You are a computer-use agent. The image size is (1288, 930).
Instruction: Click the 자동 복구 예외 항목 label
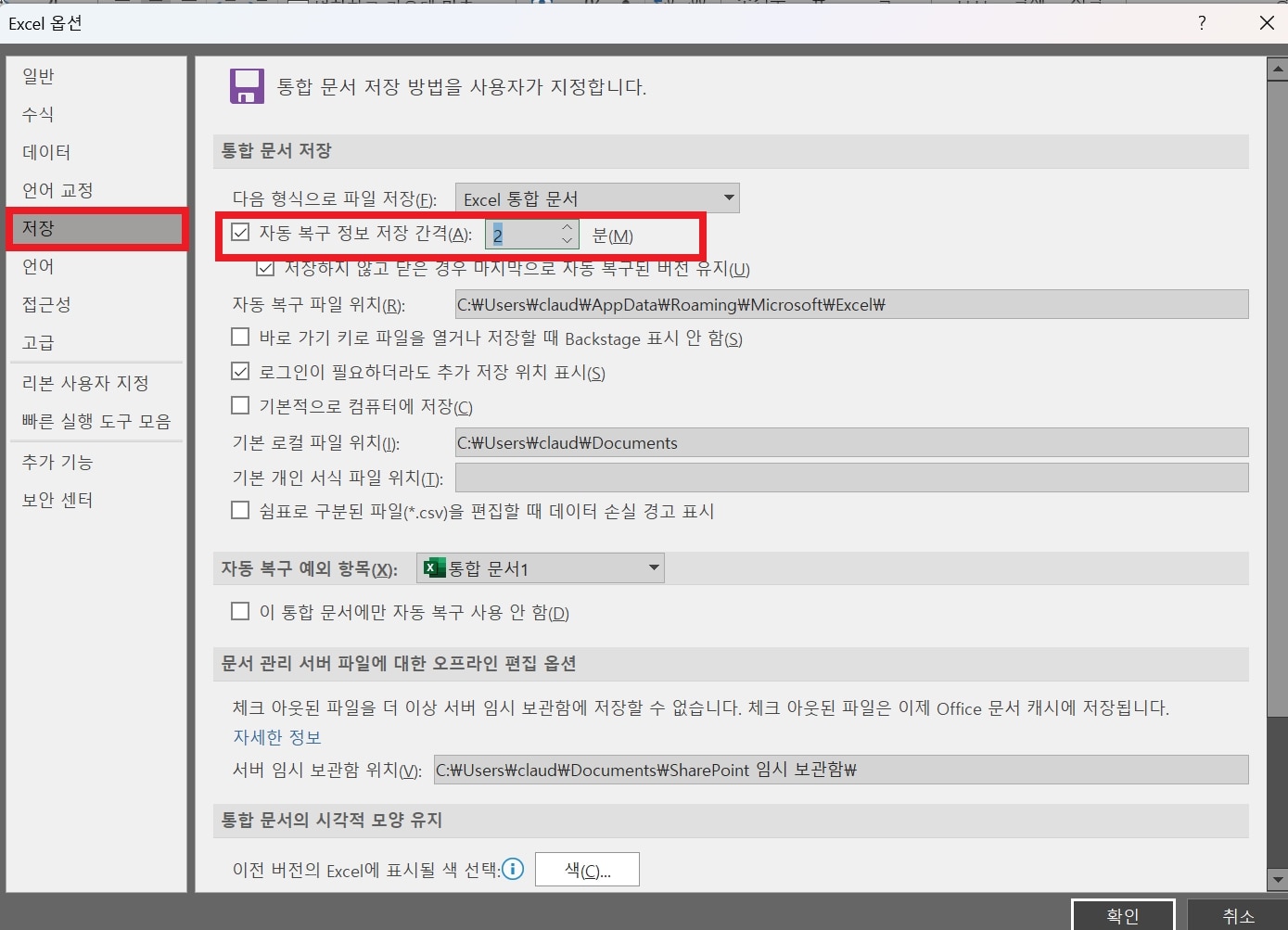pos(310,568)
